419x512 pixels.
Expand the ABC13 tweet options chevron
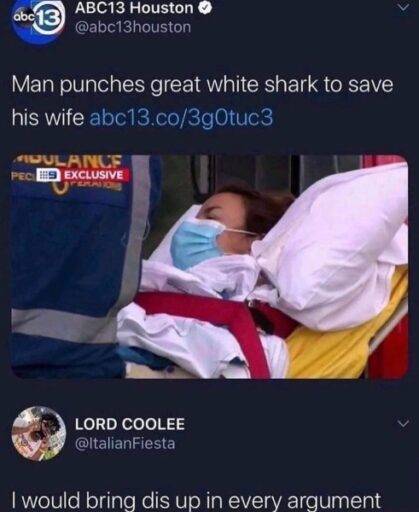pos(404,9)
